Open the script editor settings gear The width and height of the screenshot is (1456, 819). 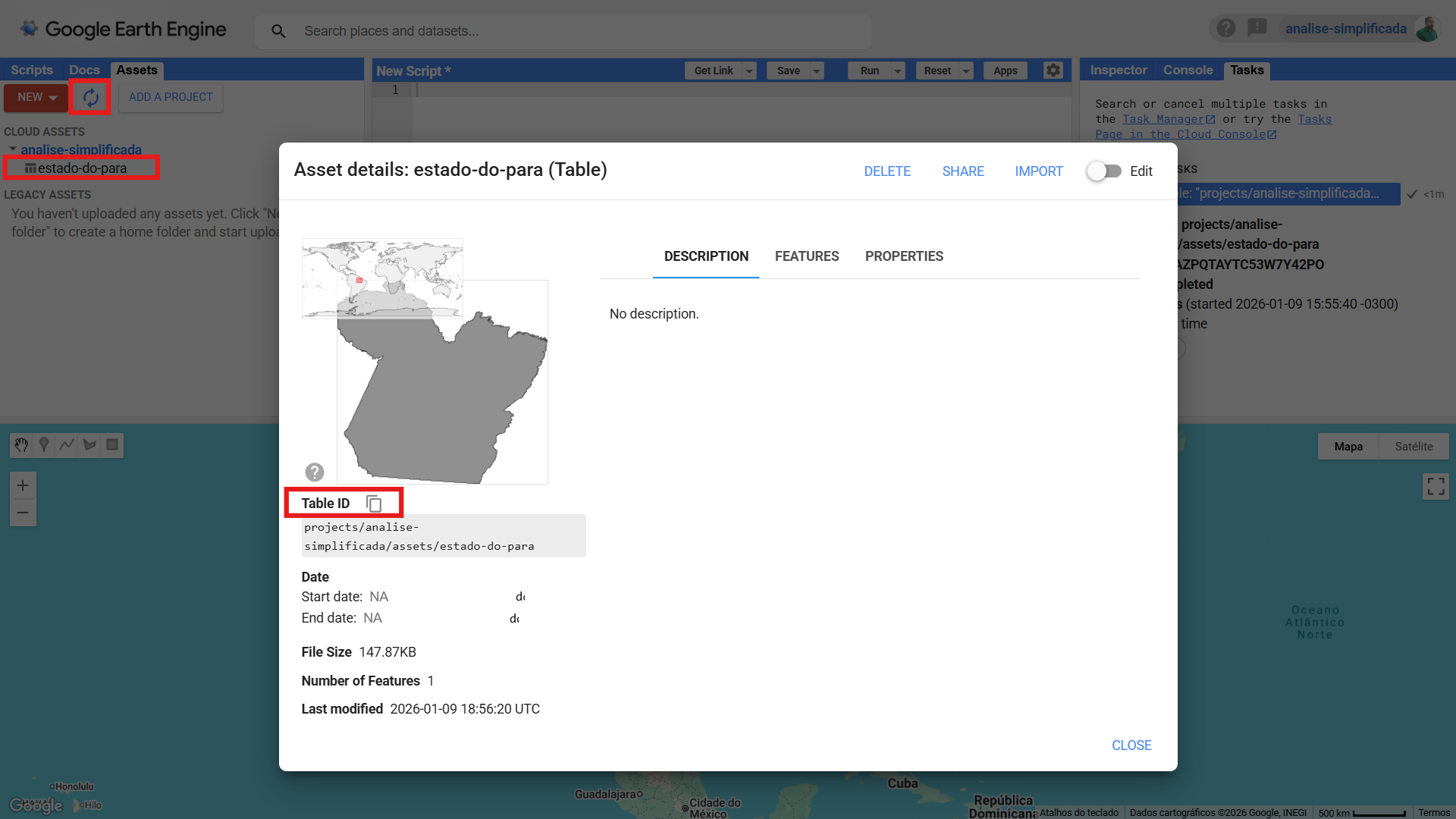pyautogui.click(x=1053, y=70)
